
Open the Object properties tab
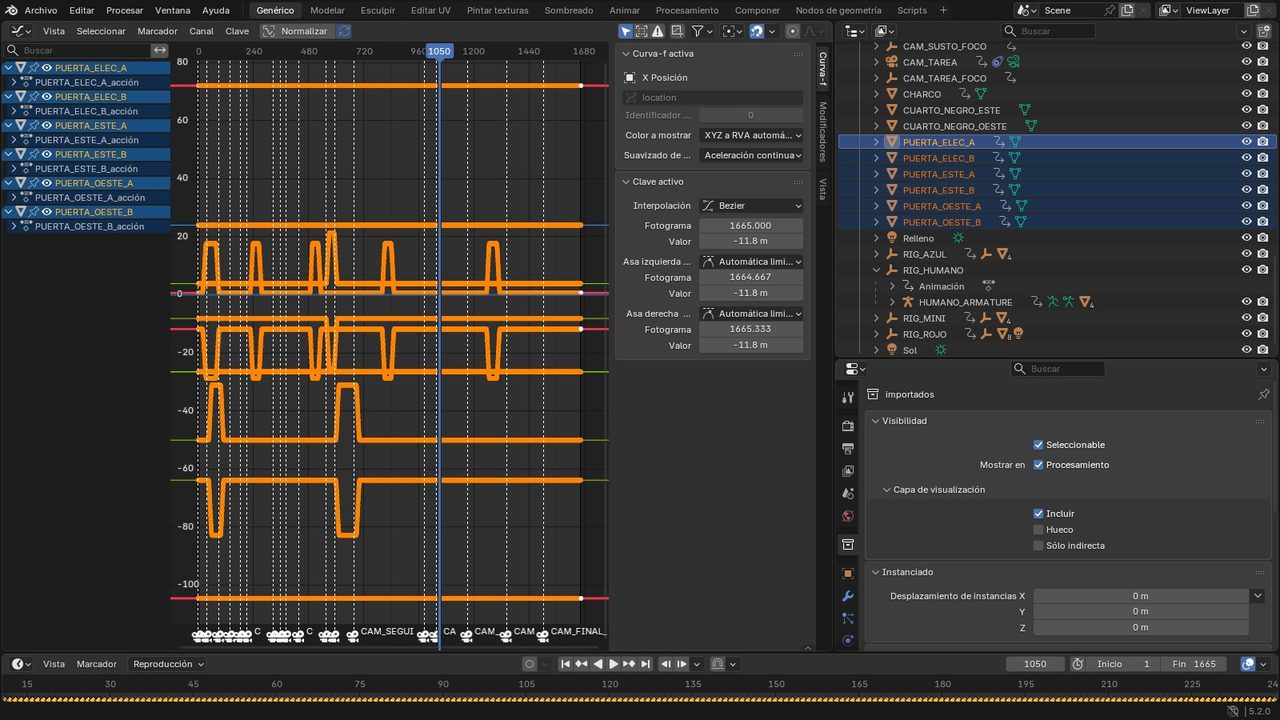[848, 574]
